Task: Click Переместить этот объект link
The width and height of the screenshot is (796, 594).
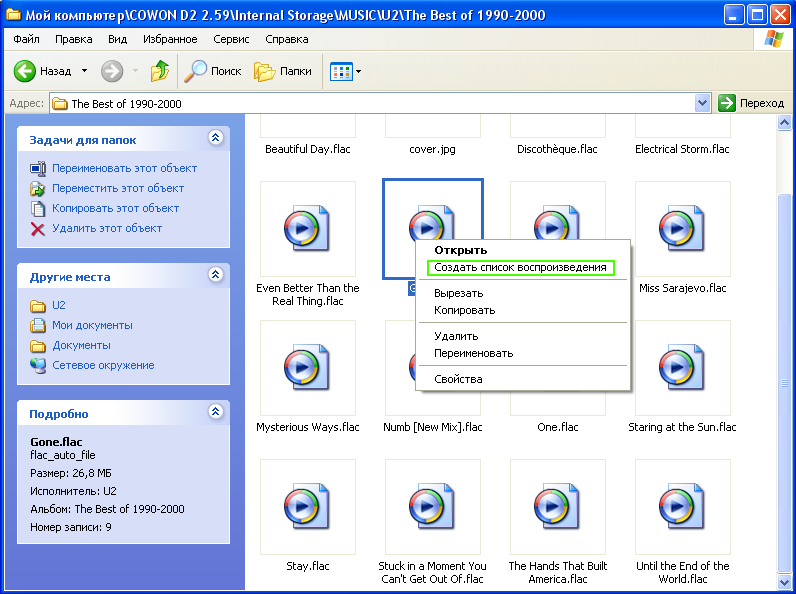Action: point(118,188)
